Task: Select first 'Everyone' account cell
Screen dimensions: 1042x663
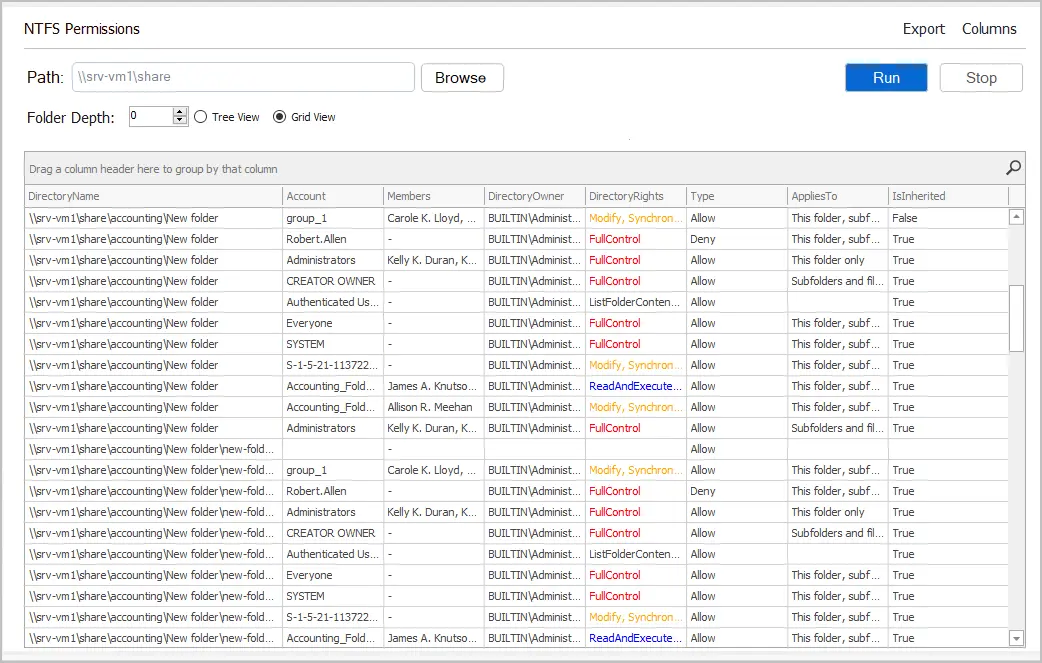Action: [333, 323]
